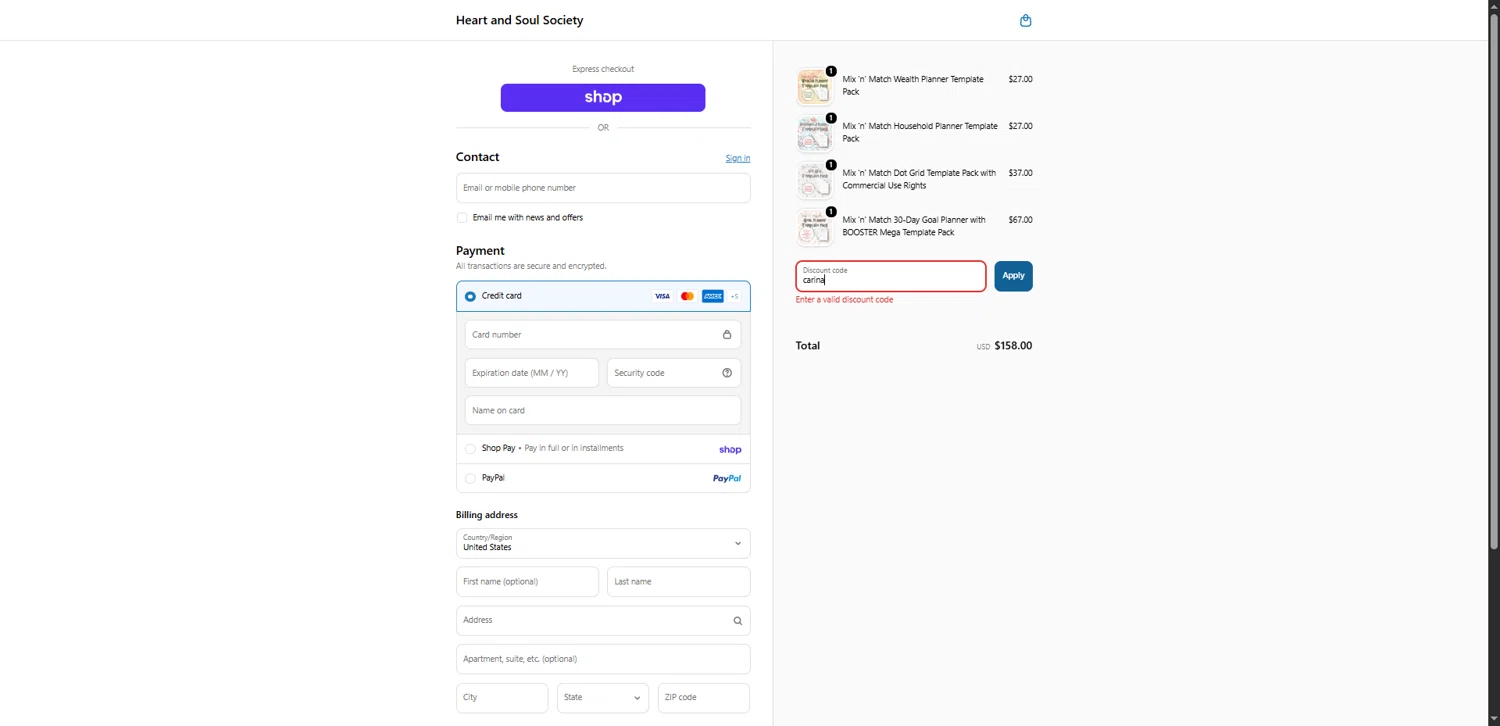Click the lock icon in Card number field
This screenshot has width=1500, height=726.
[x=727, y=335]
